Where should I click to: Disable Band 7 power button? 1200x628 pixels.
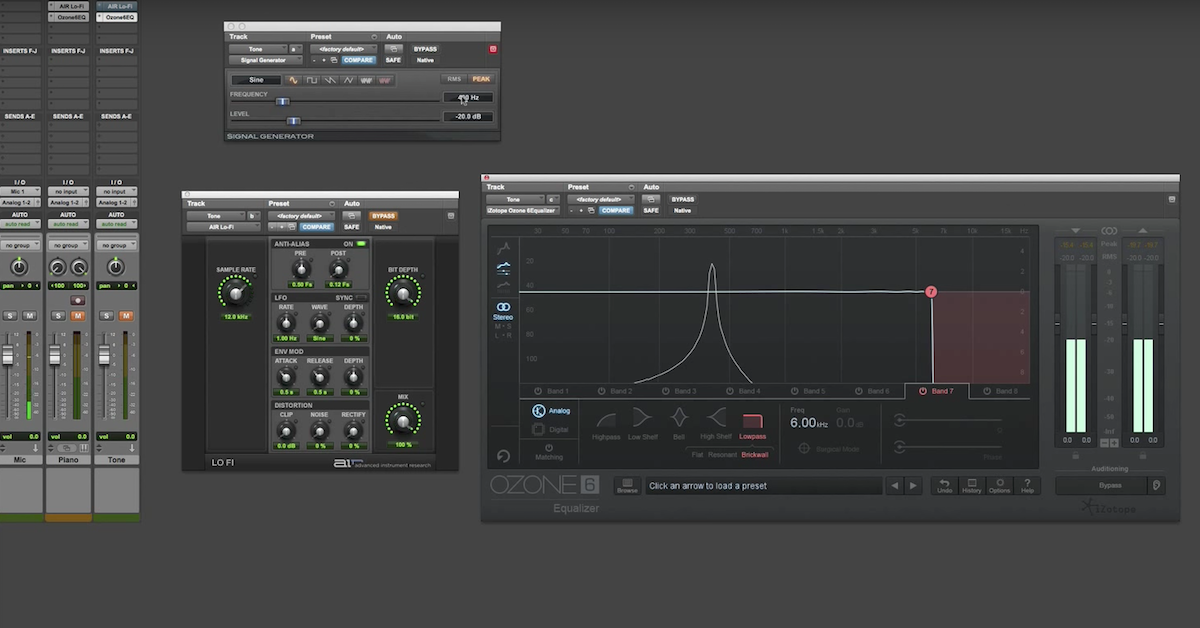[x=922, y=391]
